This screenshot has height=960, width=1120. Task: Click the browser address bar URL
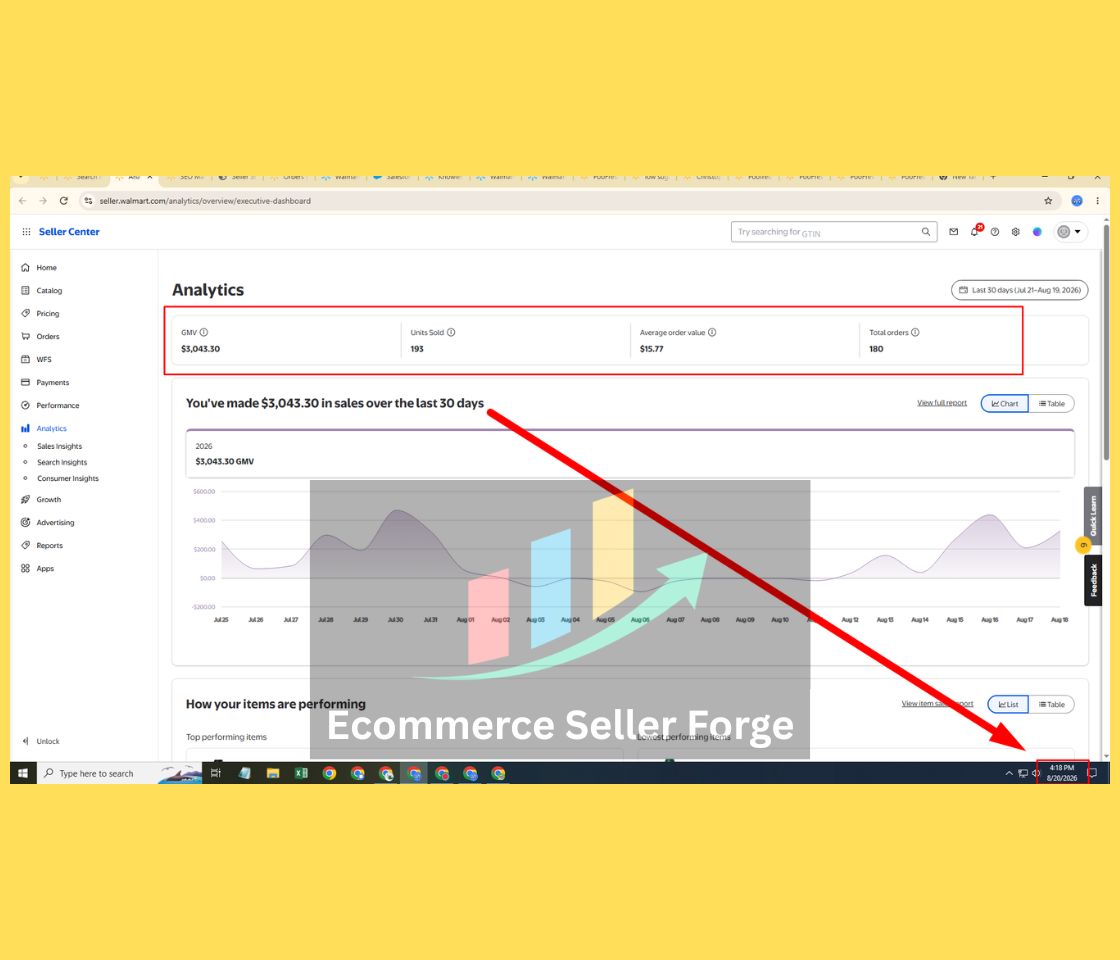point(205,201)
